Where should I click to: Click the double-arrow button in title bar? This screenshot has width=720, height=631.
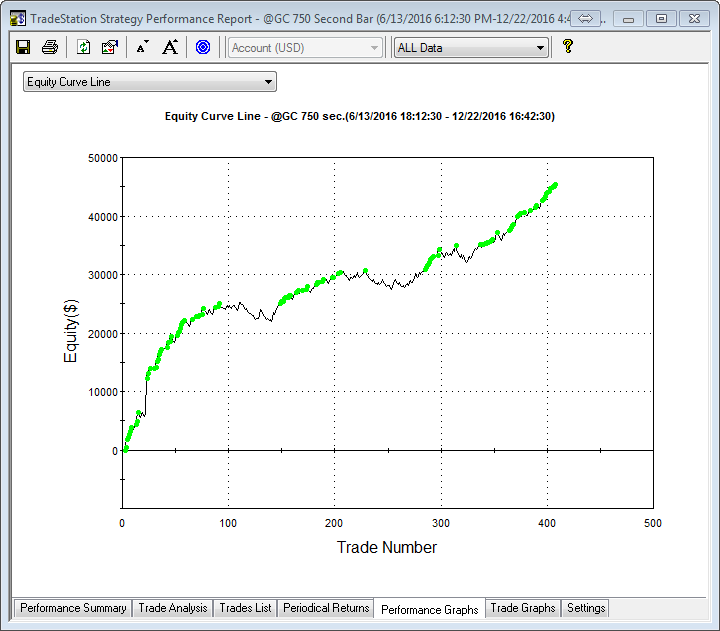pos(587,18)
